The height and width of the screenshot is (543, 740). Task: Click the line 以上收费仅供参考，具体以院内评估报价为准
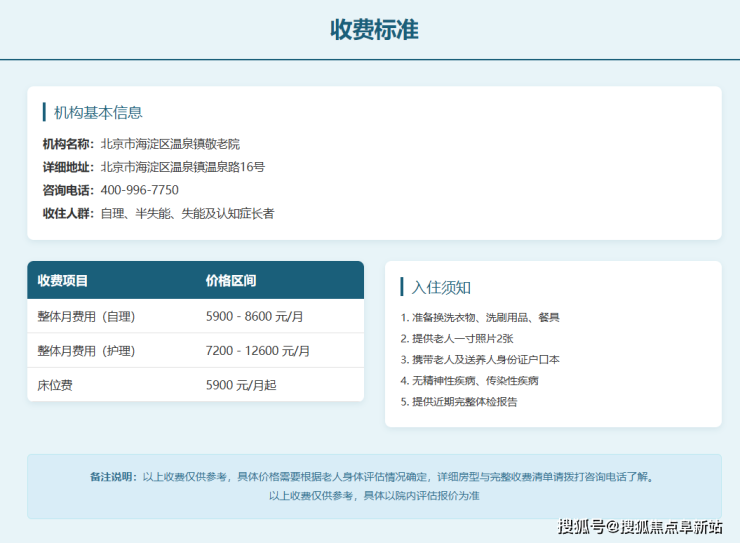coord(374,495)
